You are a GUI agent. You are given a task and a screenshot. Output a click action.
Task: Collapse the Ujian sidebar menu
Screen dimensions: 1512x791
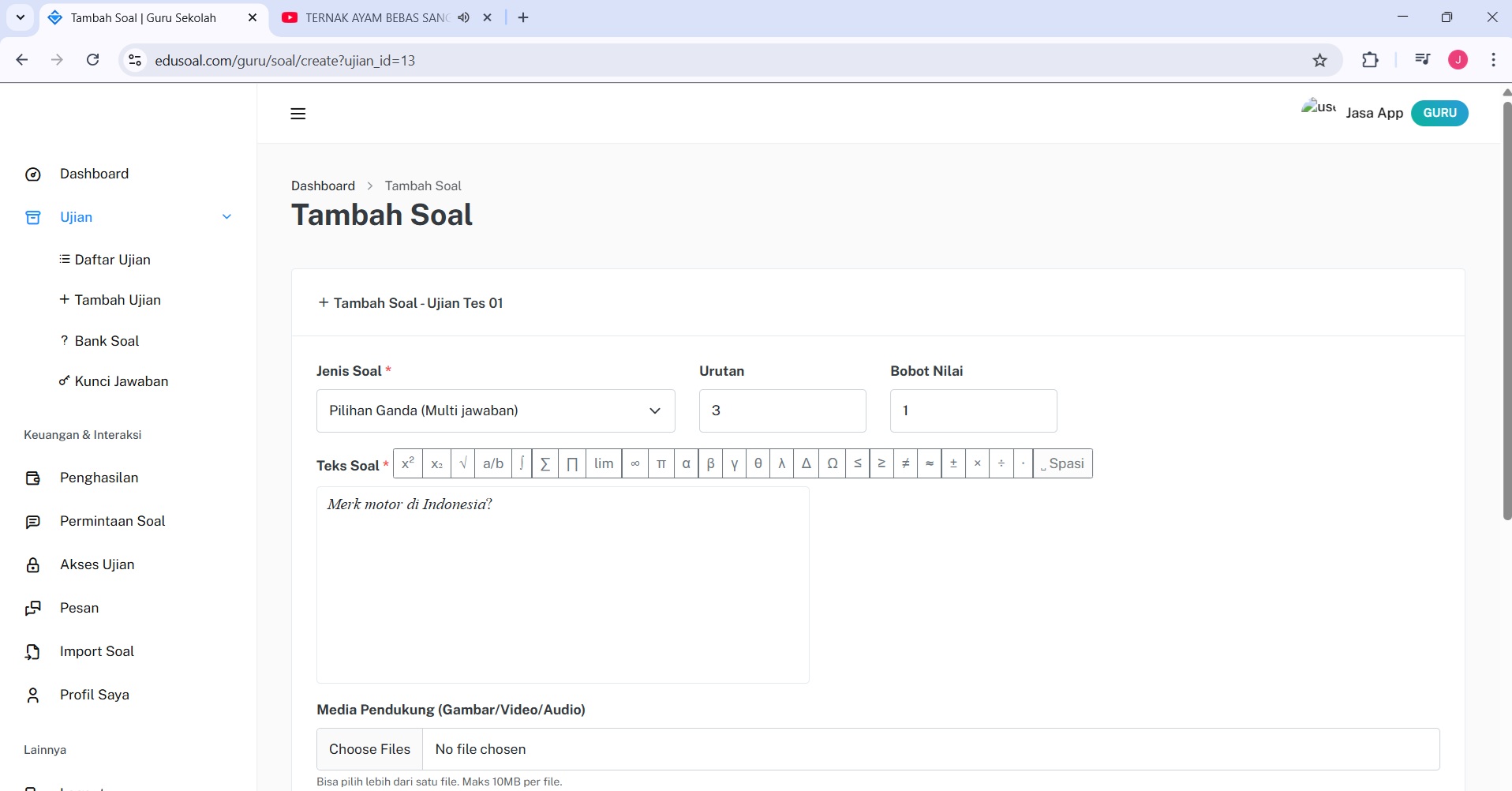pos(226,217)
